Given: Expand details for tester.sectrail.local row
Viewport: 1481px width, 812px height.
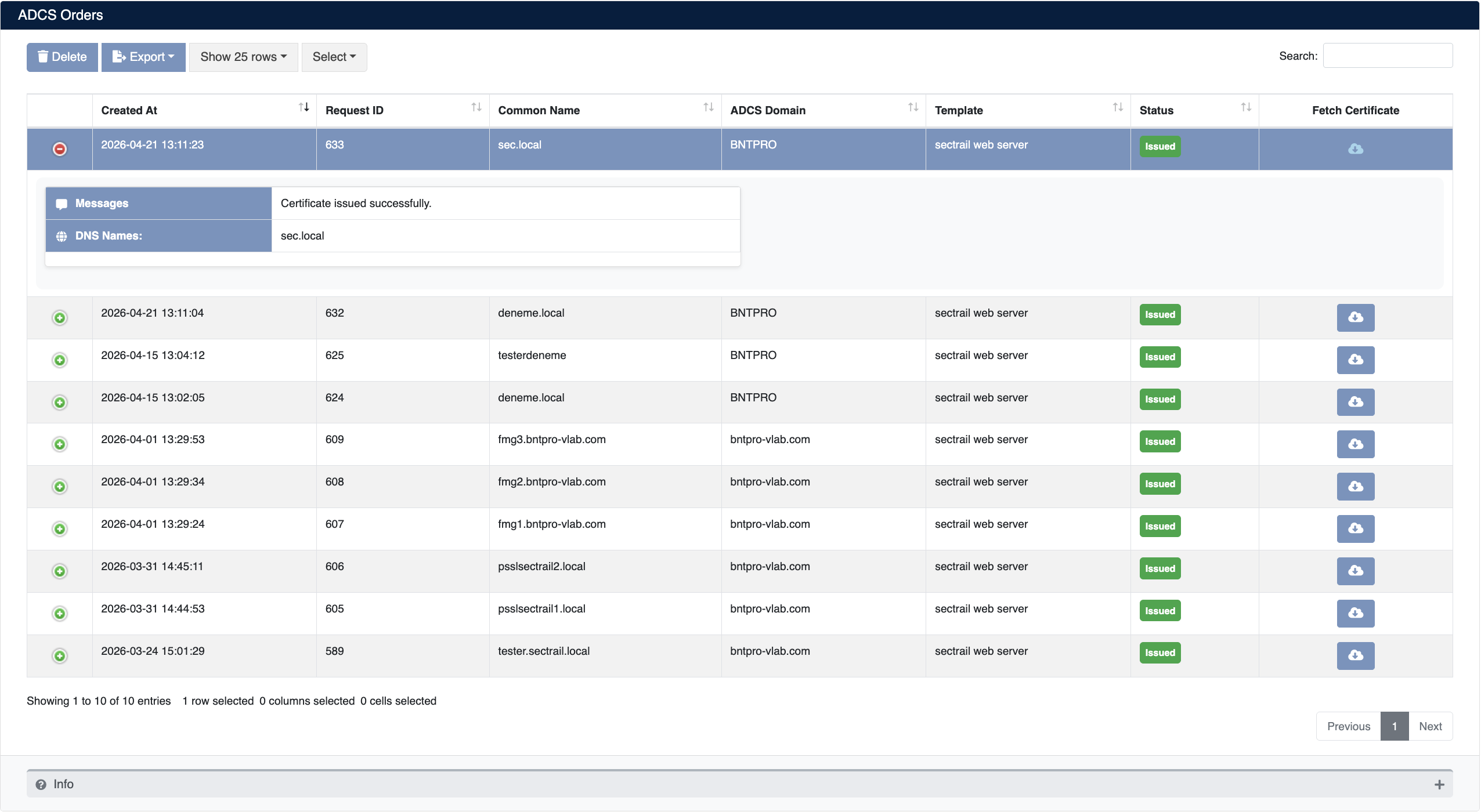Looking at the screenshot, I should (x=60, y=656).
